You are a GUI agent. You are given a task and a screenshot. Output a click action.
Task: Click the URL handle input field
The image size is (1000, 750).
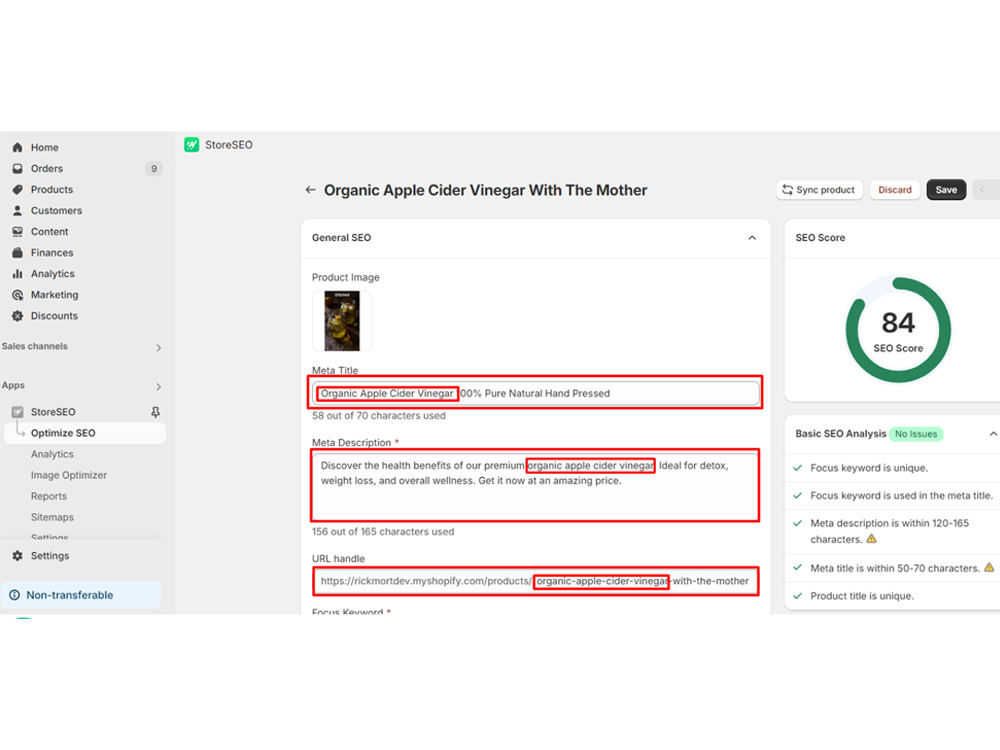click(536, 581)
